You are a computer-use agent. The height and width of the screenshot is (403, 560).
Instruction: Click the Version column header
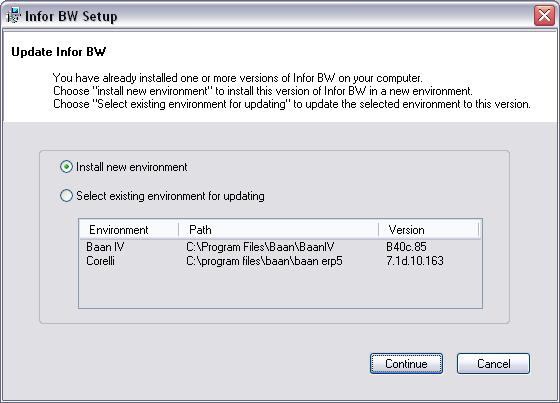point(429,230)
